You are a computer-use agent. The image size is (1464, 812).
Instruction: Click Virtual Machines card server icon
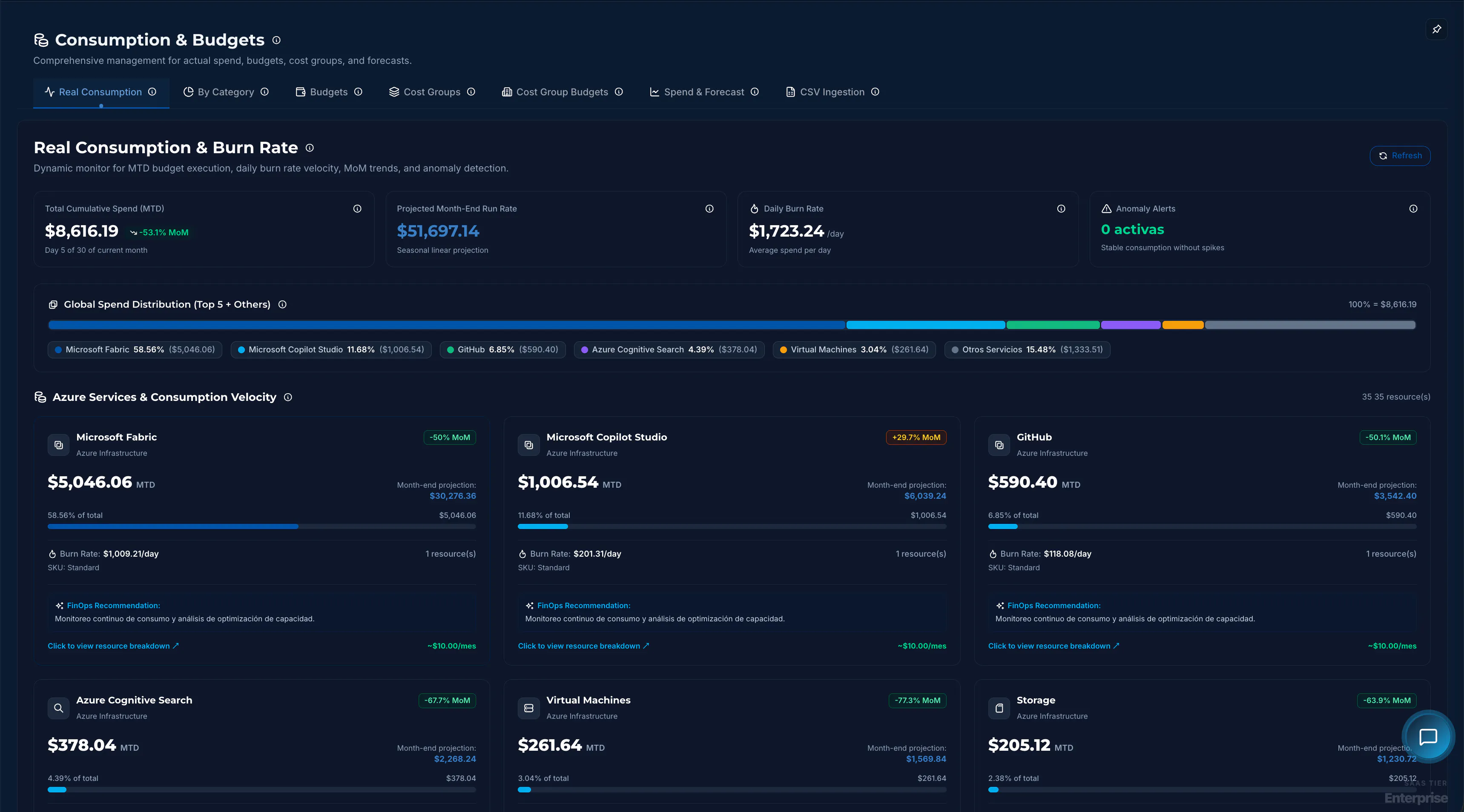pos(528,707)
